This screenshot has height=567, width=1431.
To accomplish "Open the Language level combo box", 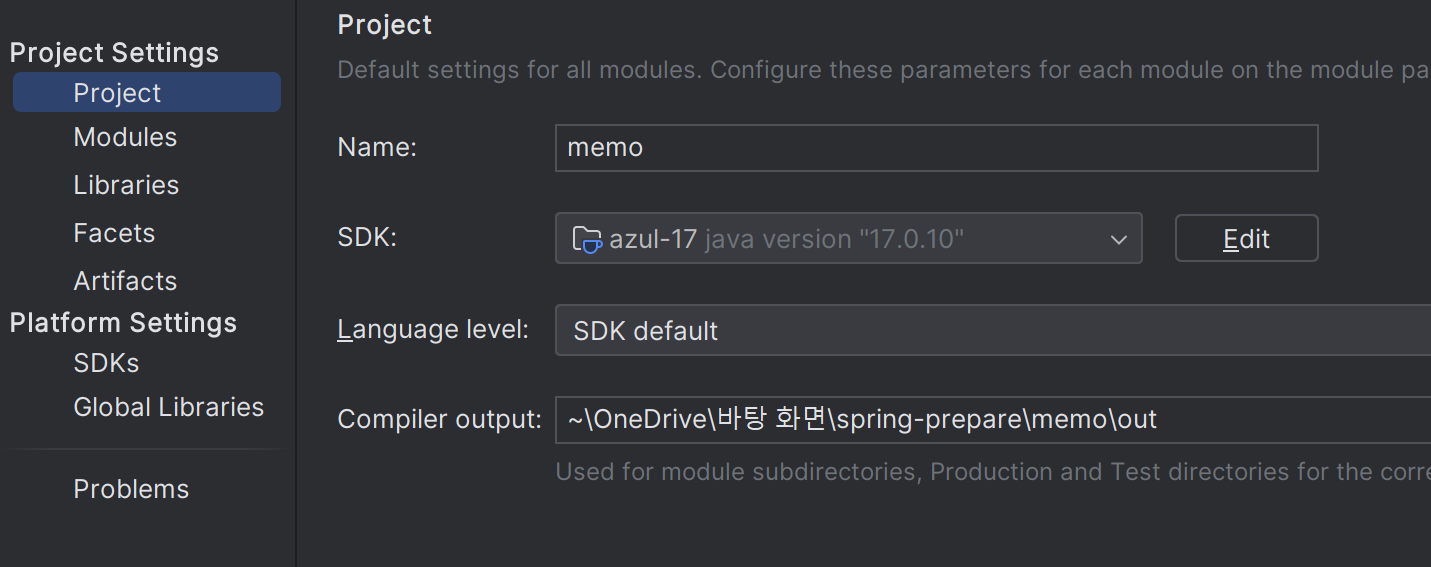I will click(992, 330).
